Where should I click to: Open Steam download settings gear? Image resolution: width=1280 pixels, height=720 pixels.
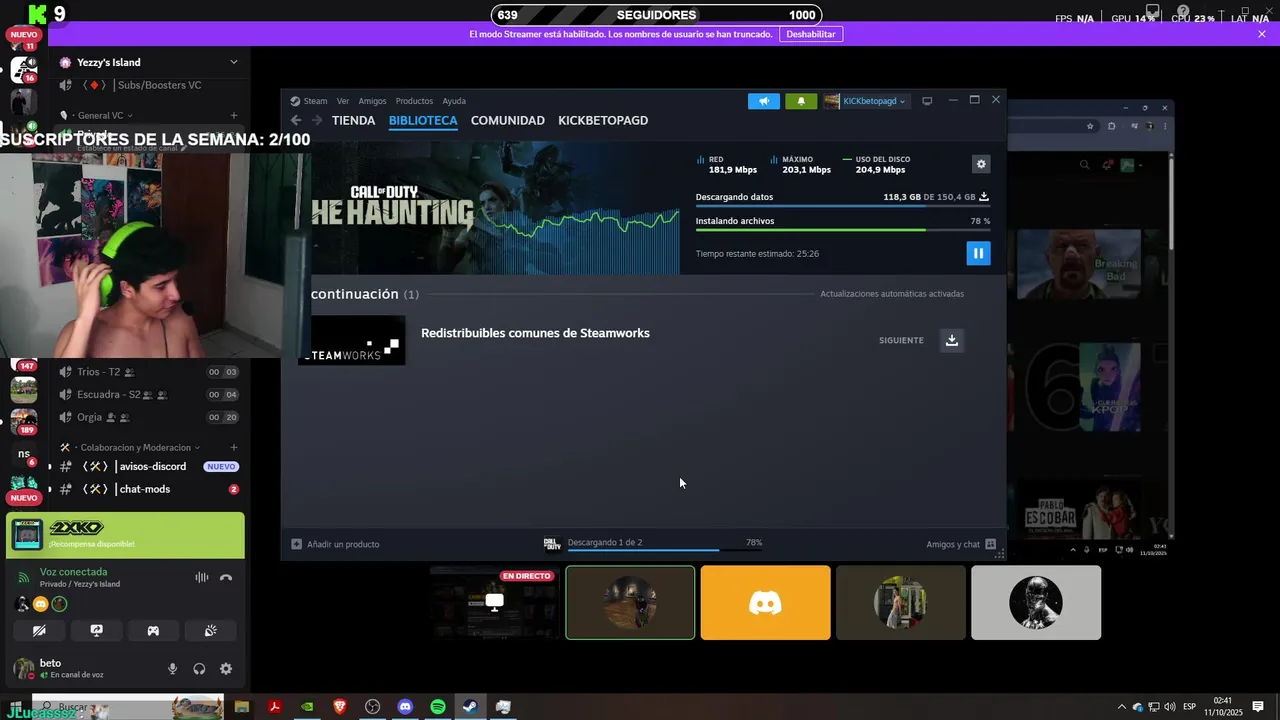pos(981,164)
